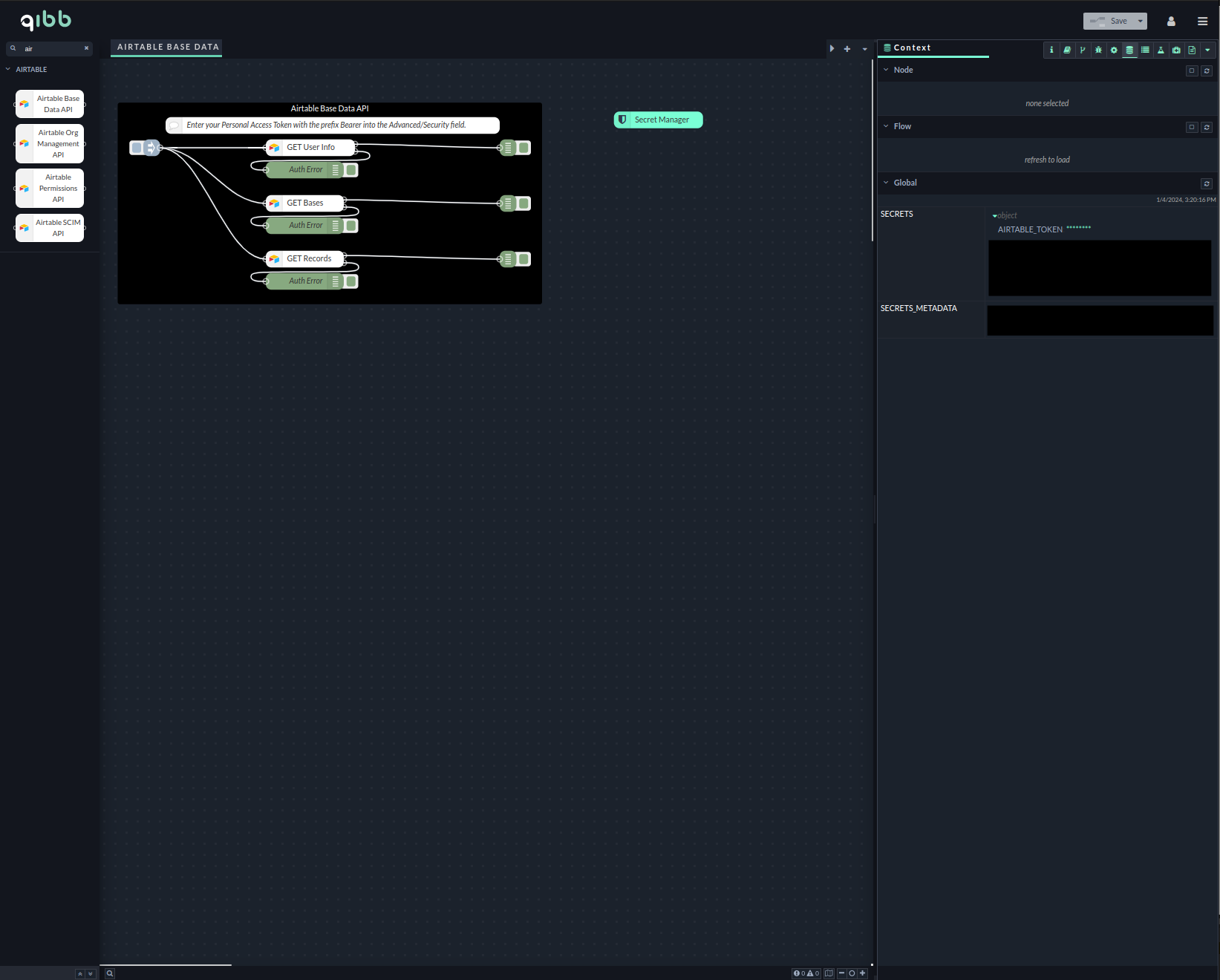Open the debug messages panel
Viewport: 1220px width, 980px height.
coord(1098,50)
